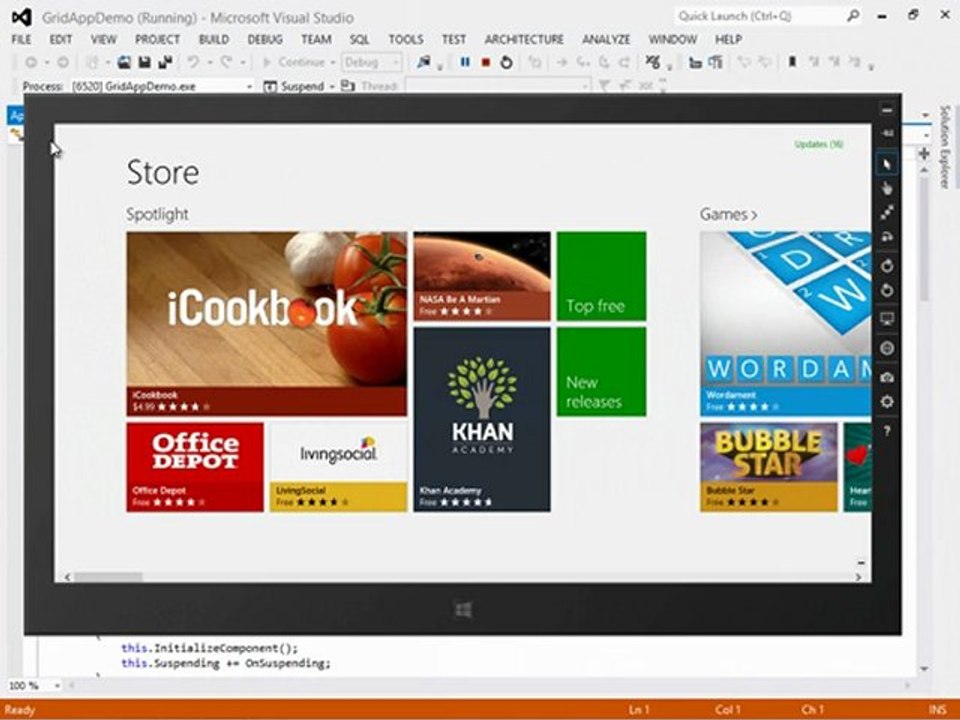Restart debugging with the circular arrow icon
This screenshot has height=720, width=960.
point(506,62)
